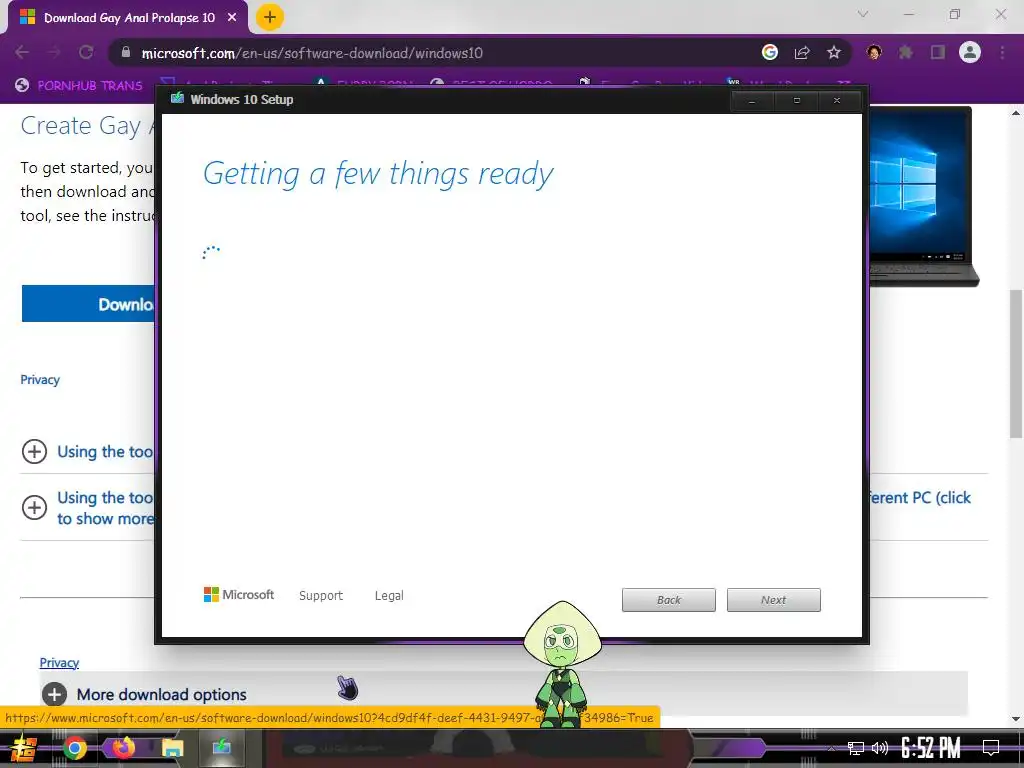1024x768 pixels.
Task: Reload the Microsoft download page
Action: click(x=86, y=52)
